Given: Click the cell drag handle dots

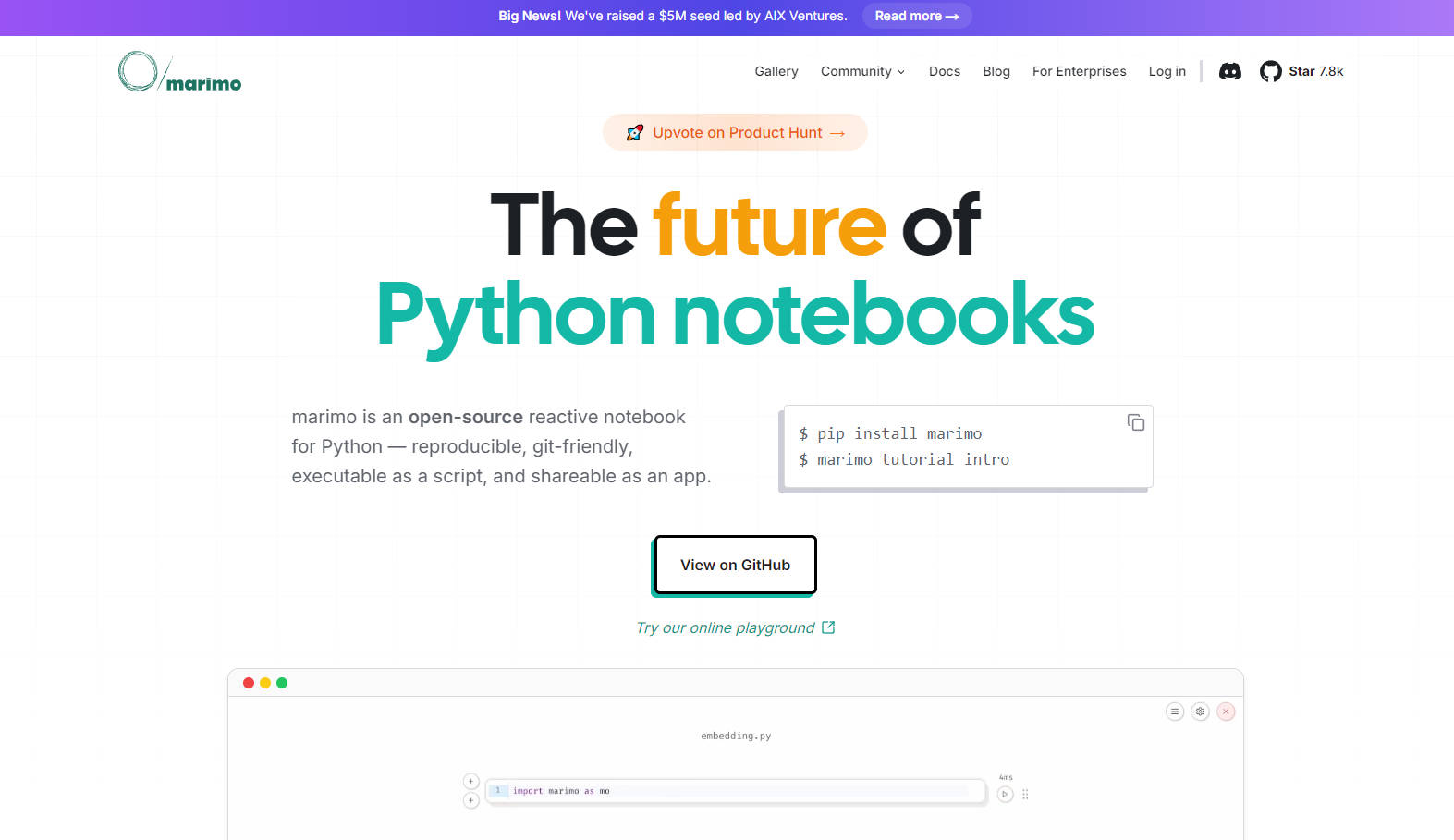Looking at the screenshot, I should click(x=1025, y=794).
